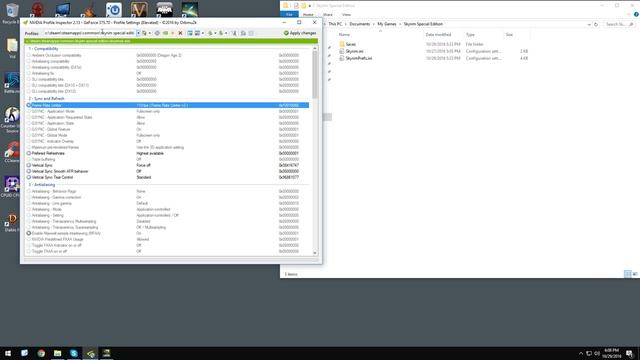Viewport: 640px width, 360px height.
Task: Open the Home tab in File Explorer
Action: [x=308, y=15]
